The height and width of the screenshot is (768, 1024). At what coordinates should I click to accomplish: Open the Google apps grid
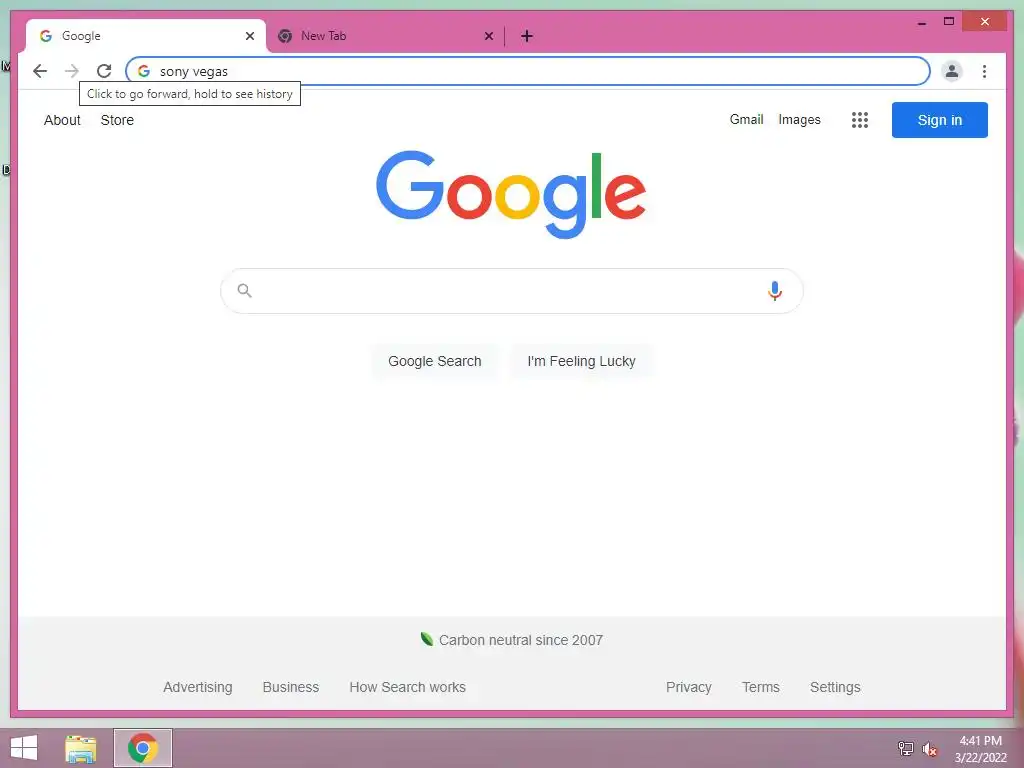859,120
